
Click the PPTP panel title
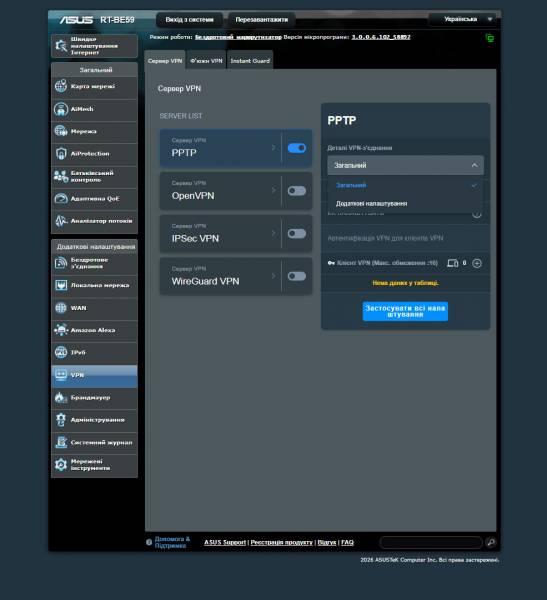click(x=341, y=121)
